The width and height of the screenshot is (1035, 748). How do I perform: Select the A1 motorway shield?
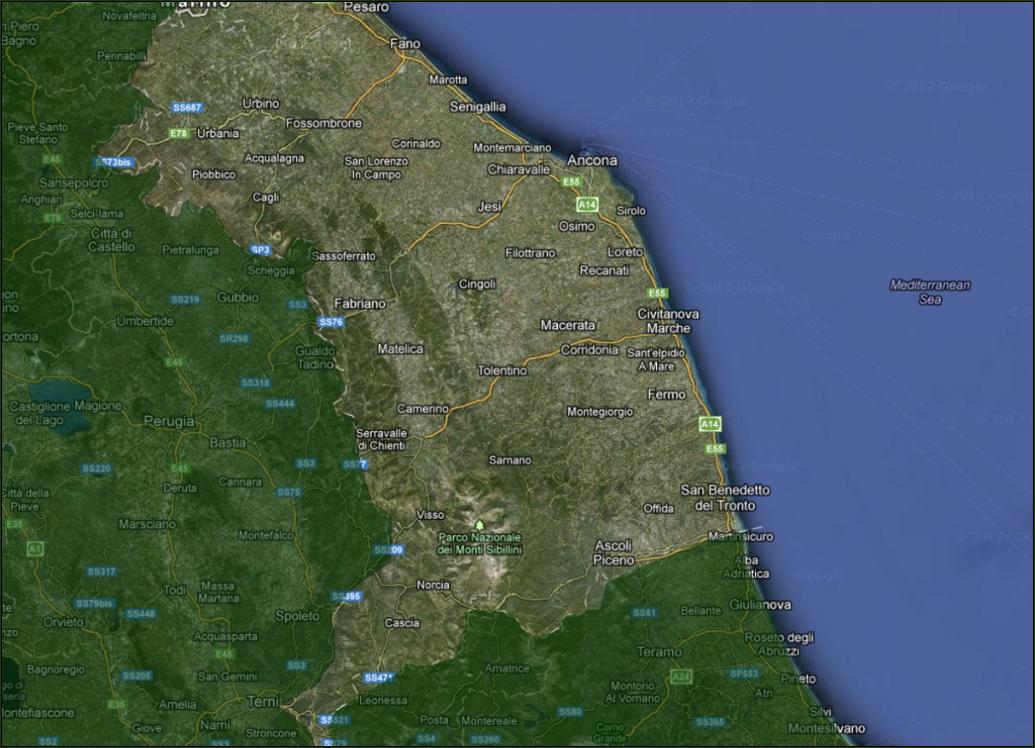(36, 549)
